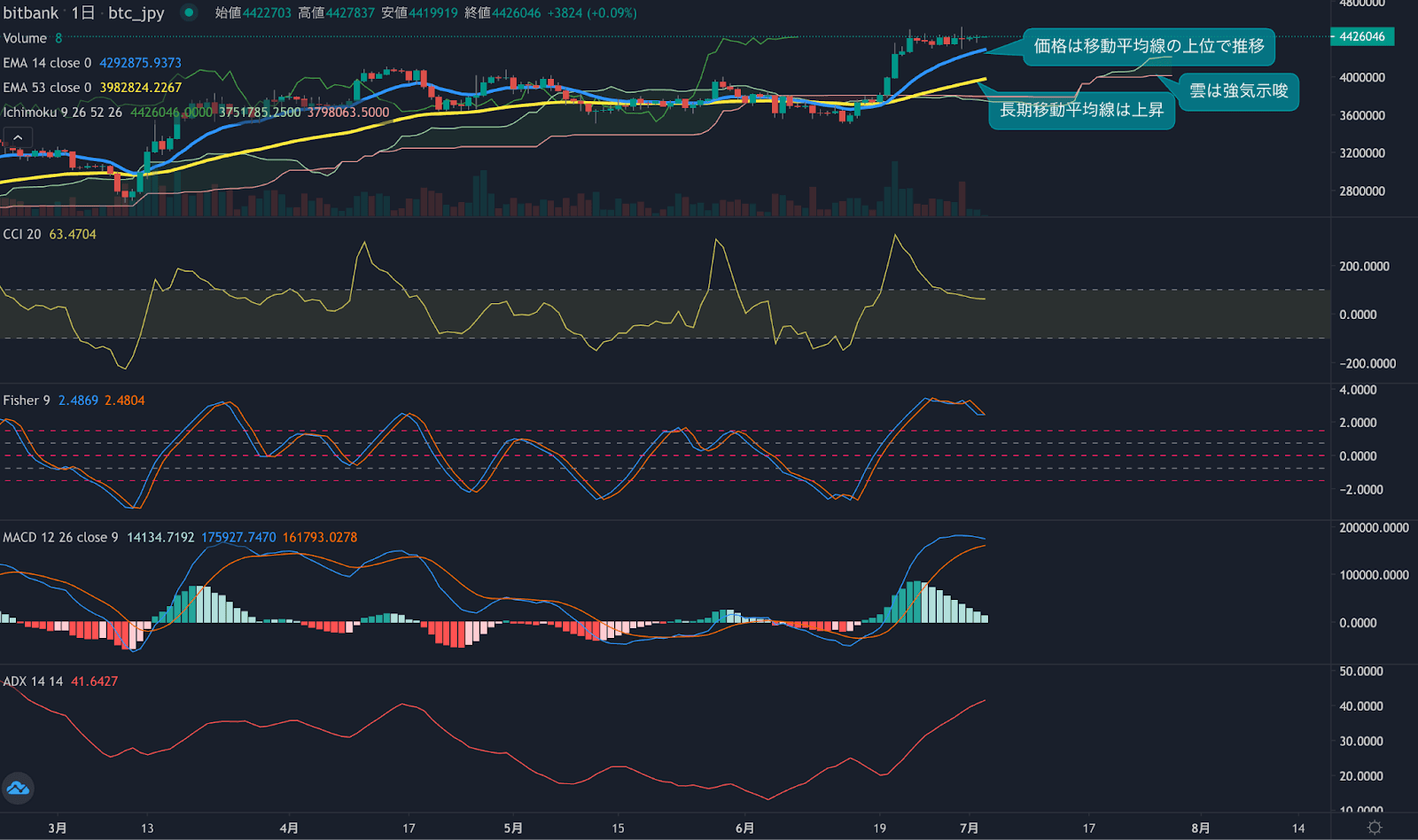Select the 価格は移動平均線の上位で推移 callout
The height and width of the screenshot is (840, 1418).
point(1149,46)
